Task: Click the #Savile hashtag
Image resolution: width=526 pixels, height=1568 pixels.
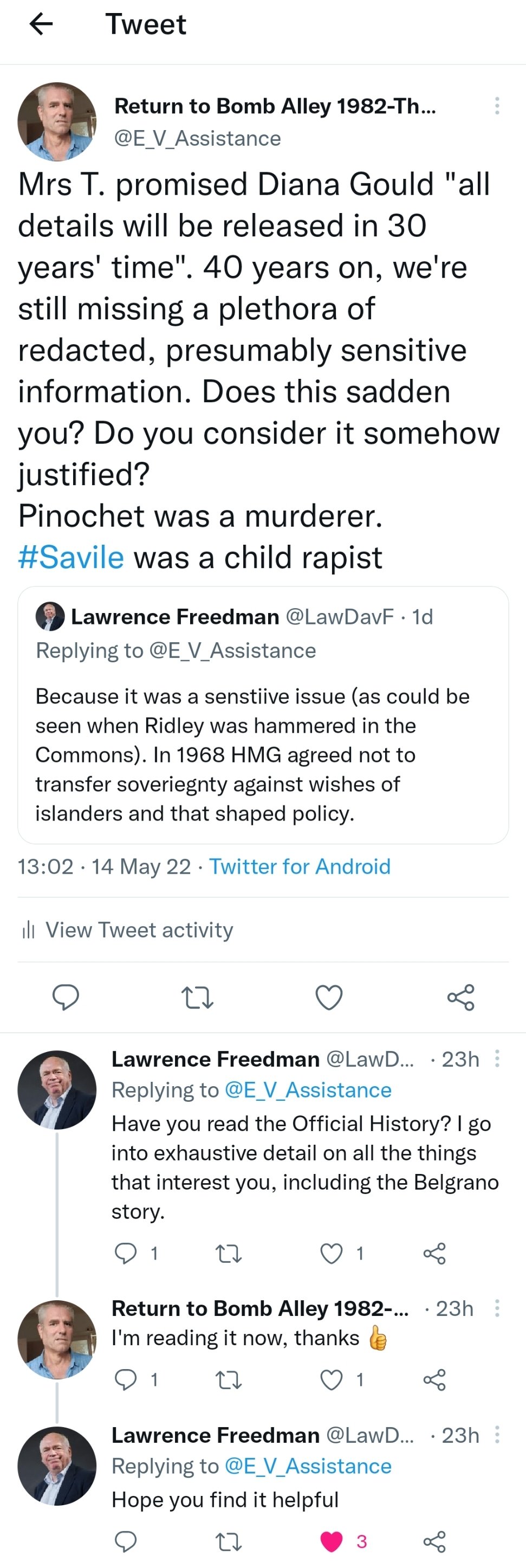Action: (x=71, y=557)
